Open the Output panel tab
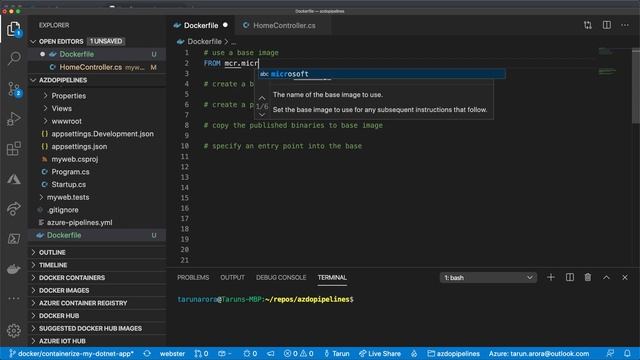640x360 pixels. point(232,277)
